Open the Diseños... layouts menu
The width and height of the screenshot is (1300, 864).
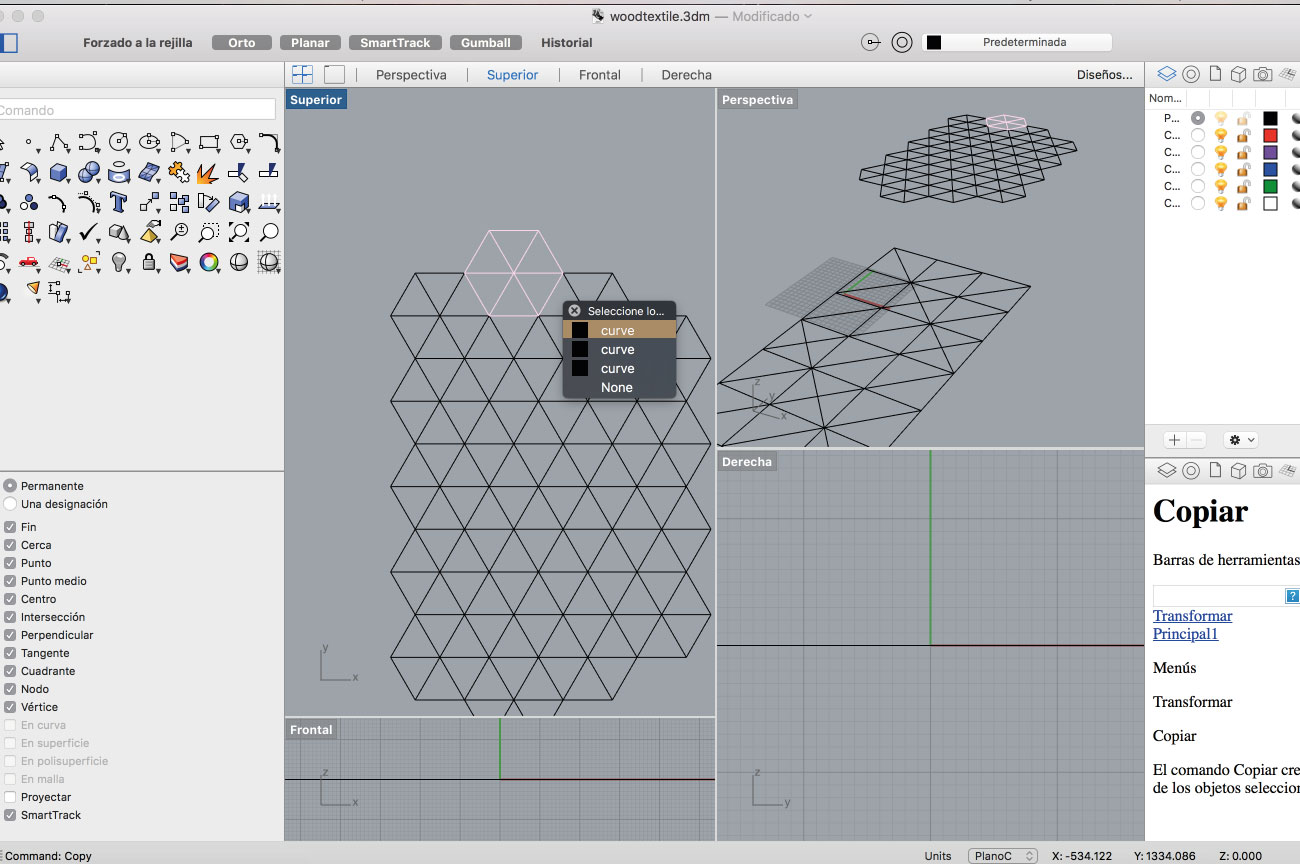[x=1105, y=75]
